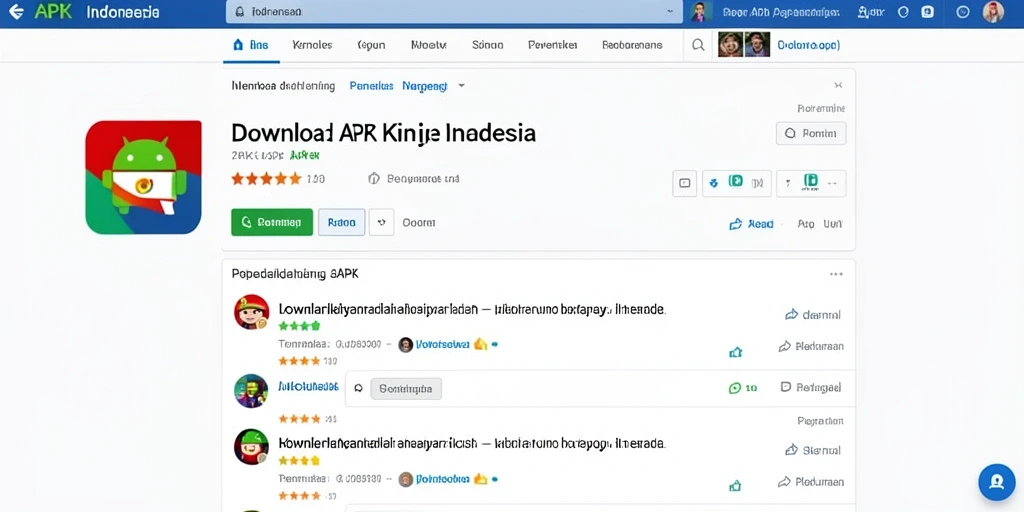
Task: Click the green Bosnmep download button
Action: [272, 222]
